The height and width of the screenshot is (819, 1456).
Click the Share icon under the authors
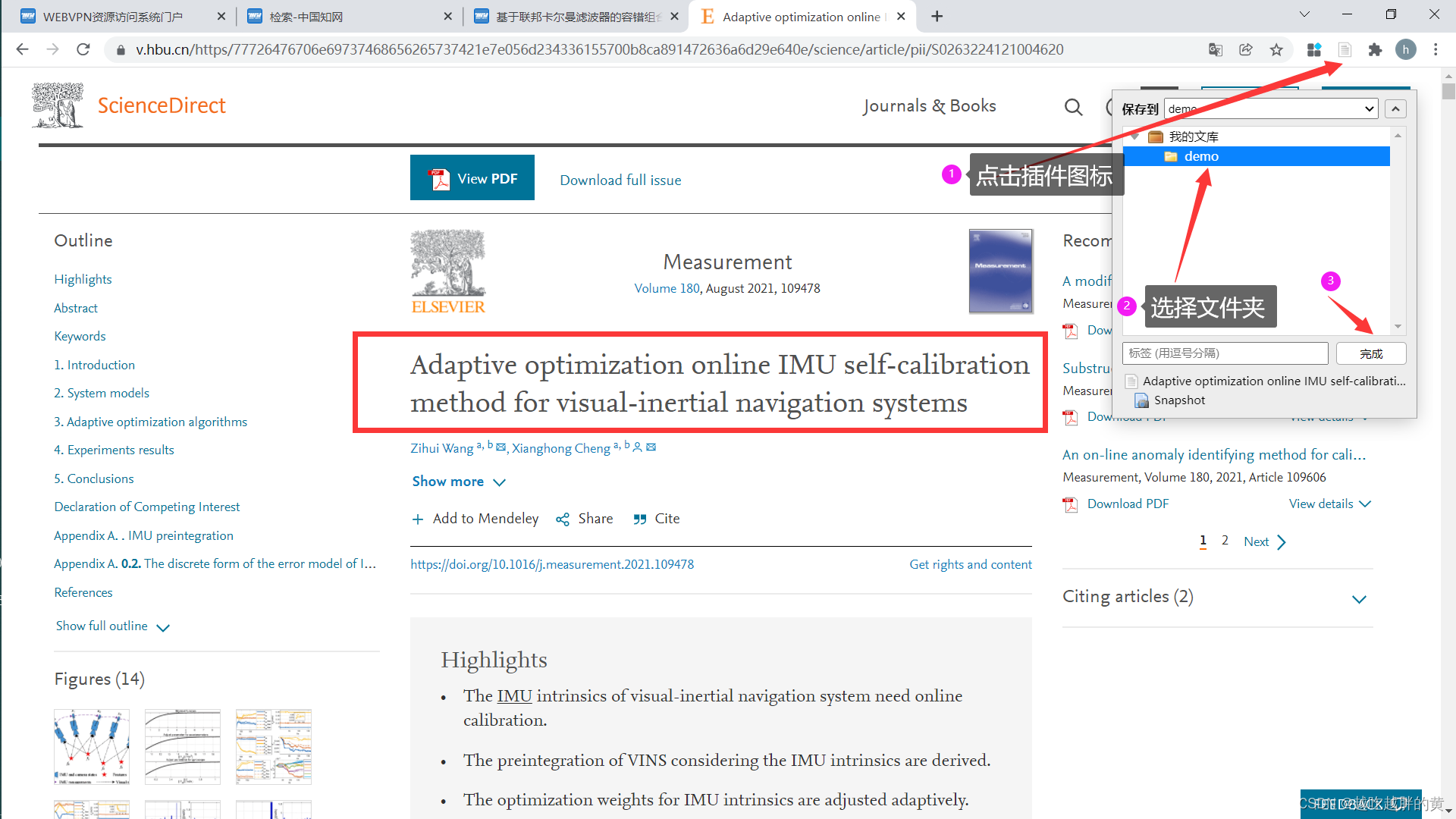[562, 519]
